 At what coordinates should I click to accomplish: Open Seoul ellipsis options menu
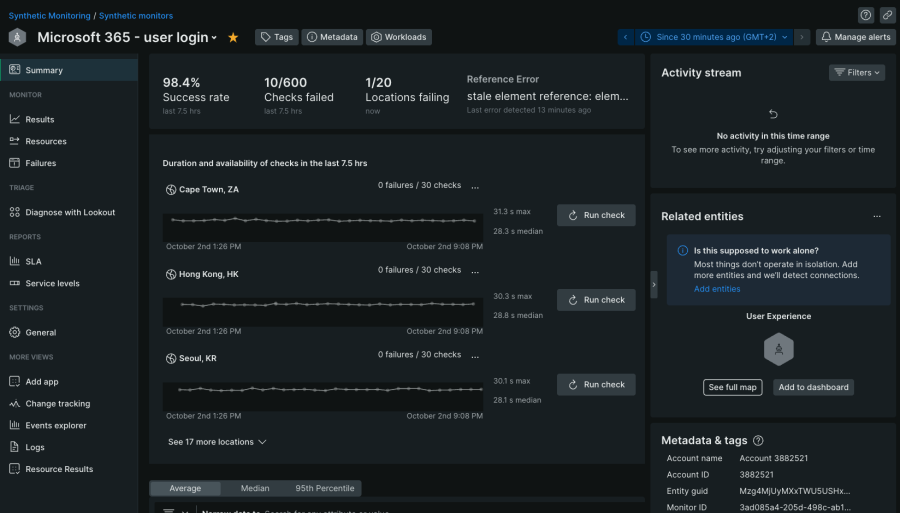475,356
